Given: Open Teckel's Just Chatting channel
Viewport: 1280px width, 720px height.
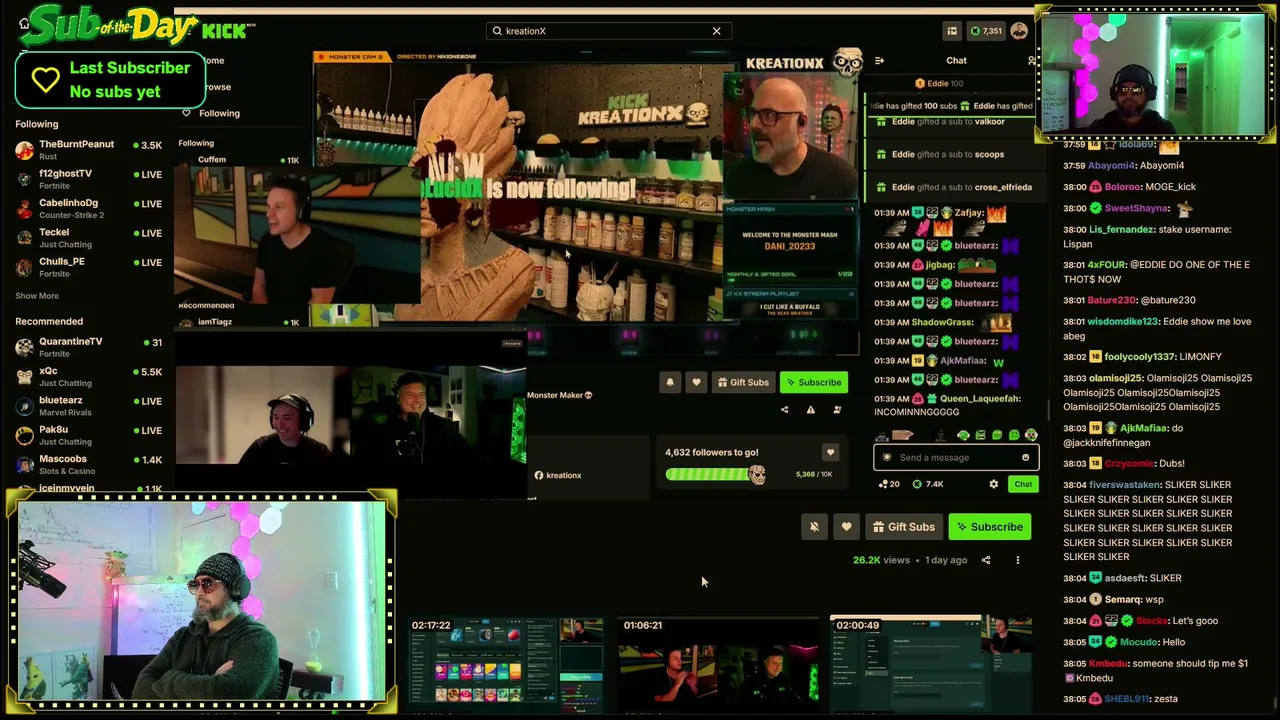Looking at the screenshot, I should tap(88, 238).
